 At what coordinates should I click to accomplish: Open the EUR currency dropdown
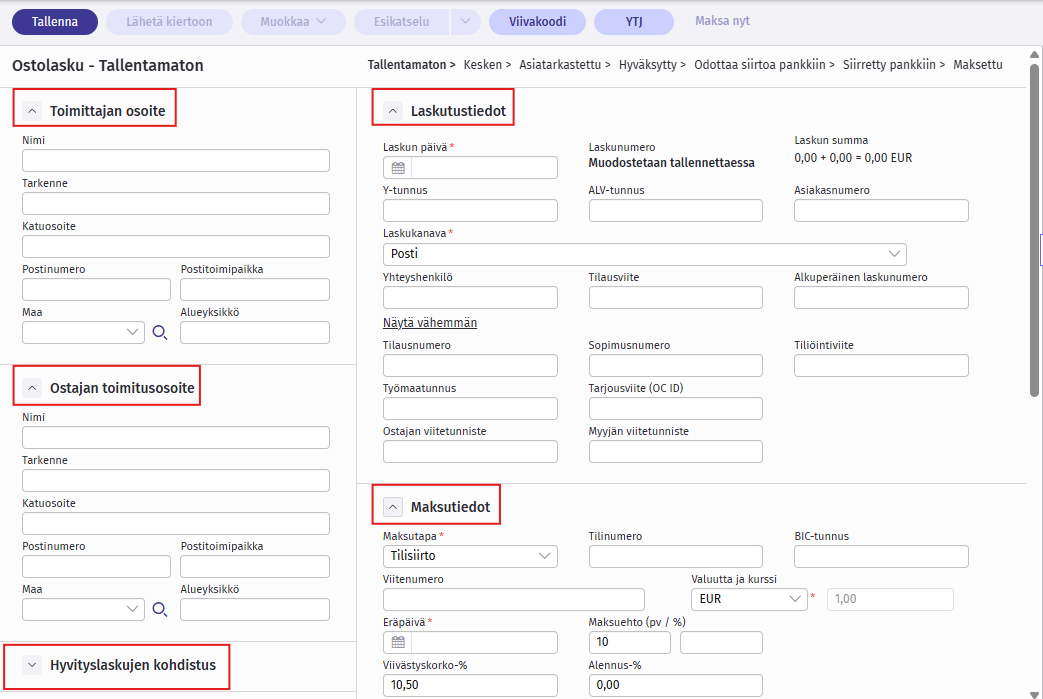click(x=748, y=599)
